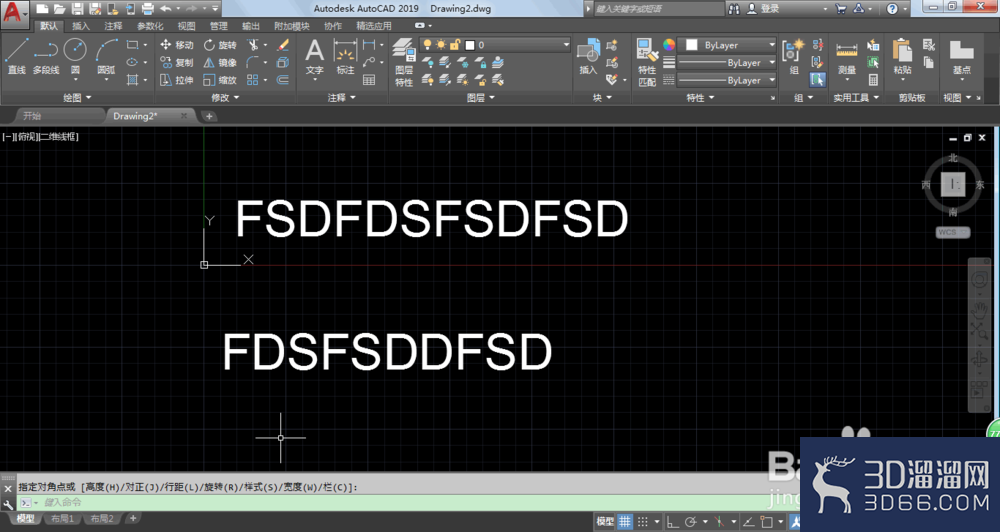Toggle model space (模型) button in status bar

click(x=605, y=521)
